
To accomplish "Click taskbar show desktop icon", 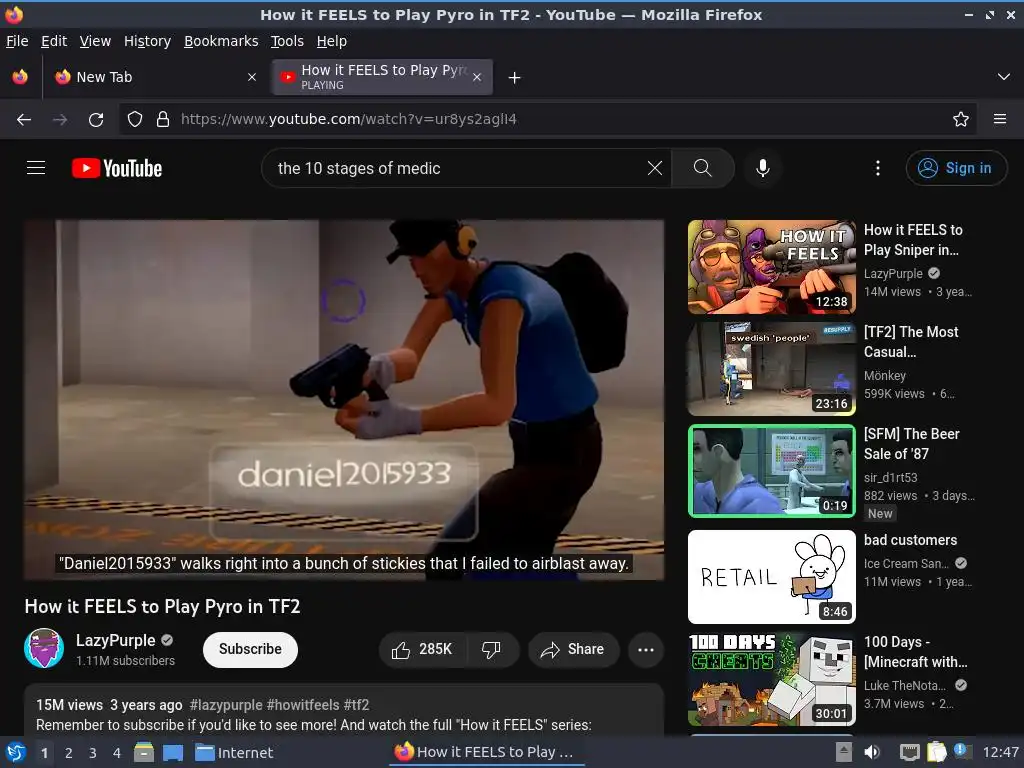I will (x=173, y=752).
